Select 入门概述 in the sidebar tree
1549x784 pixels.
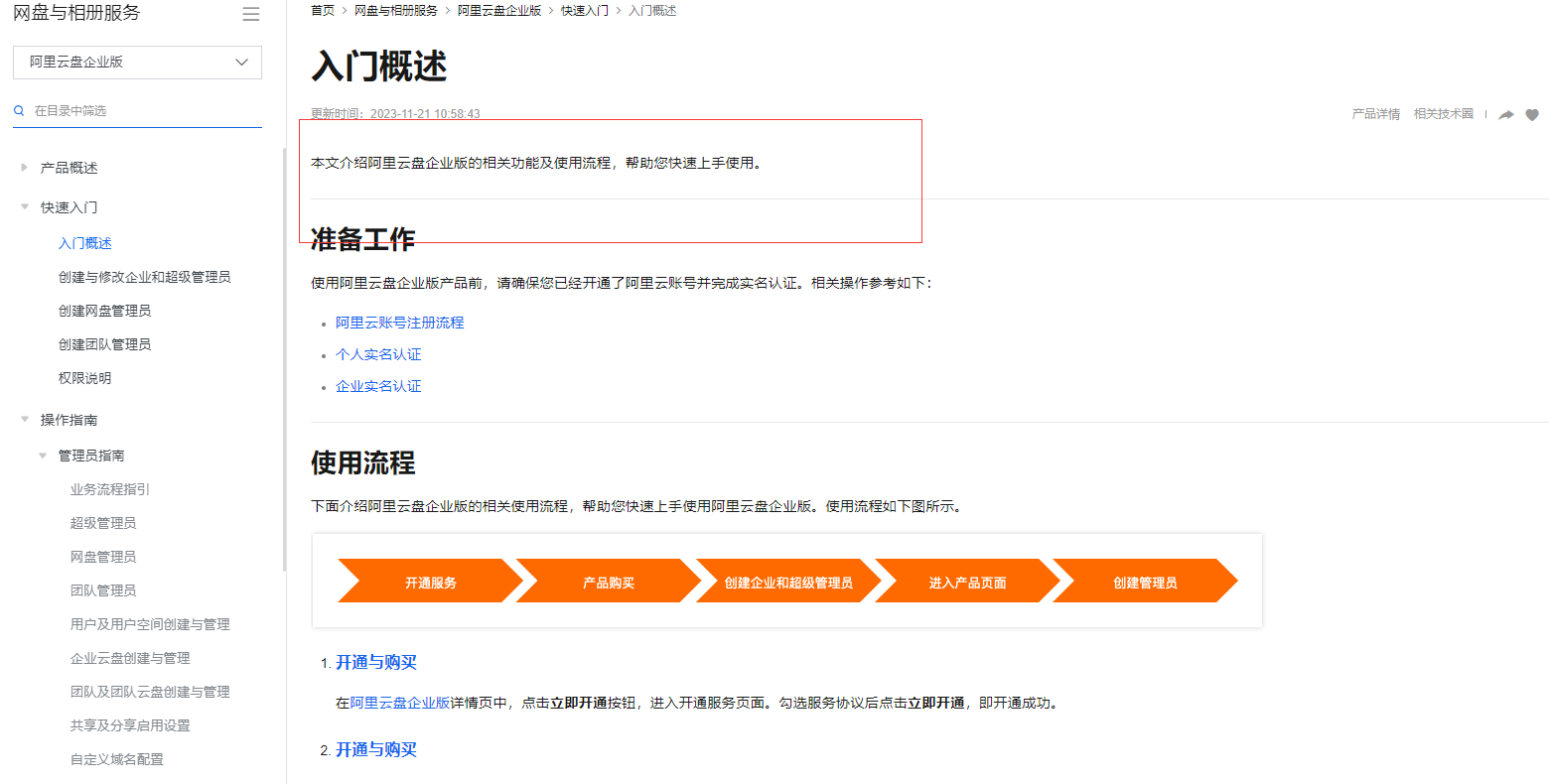pos(85,243)
